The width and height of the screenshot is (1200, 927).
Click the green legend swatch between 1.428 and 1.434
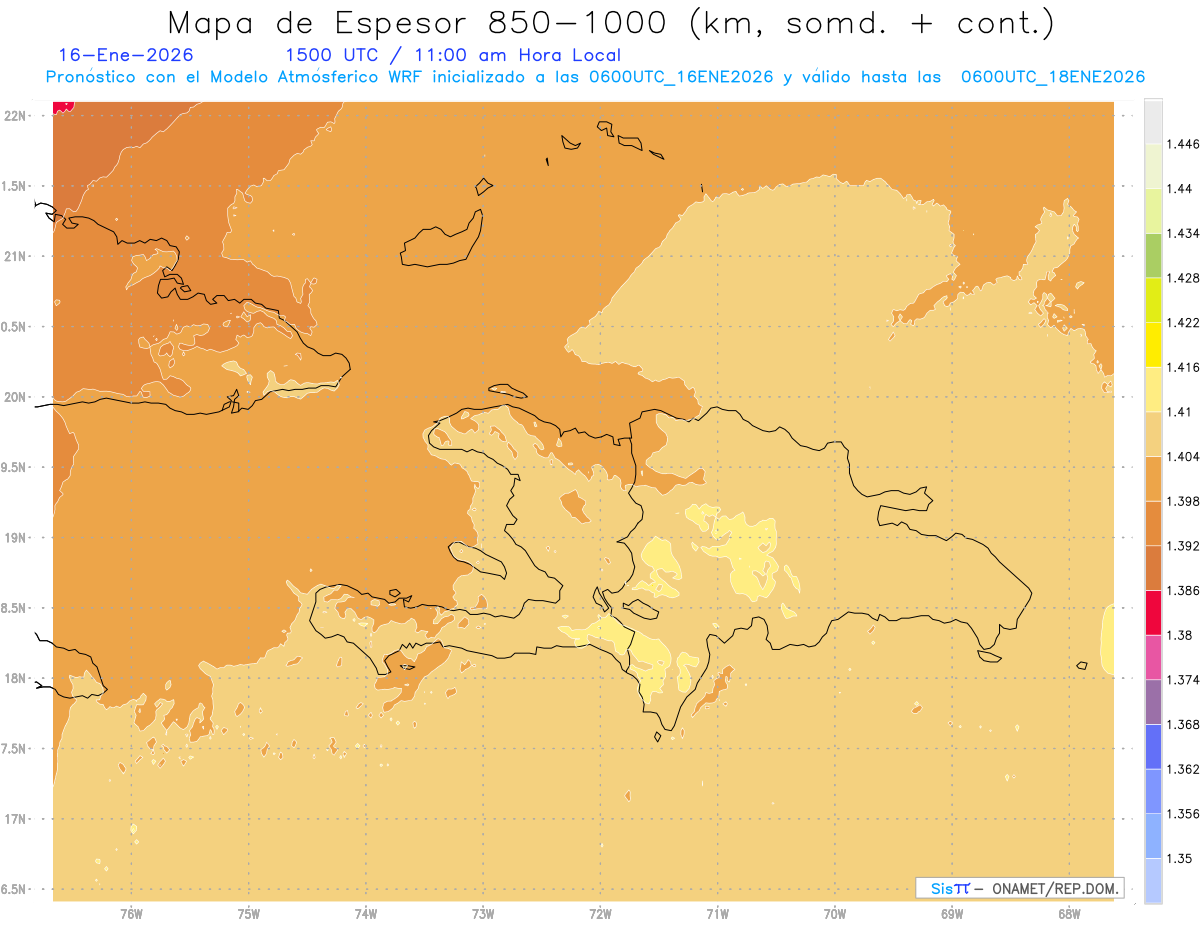pyautogui.click(x=1153, y=255)
